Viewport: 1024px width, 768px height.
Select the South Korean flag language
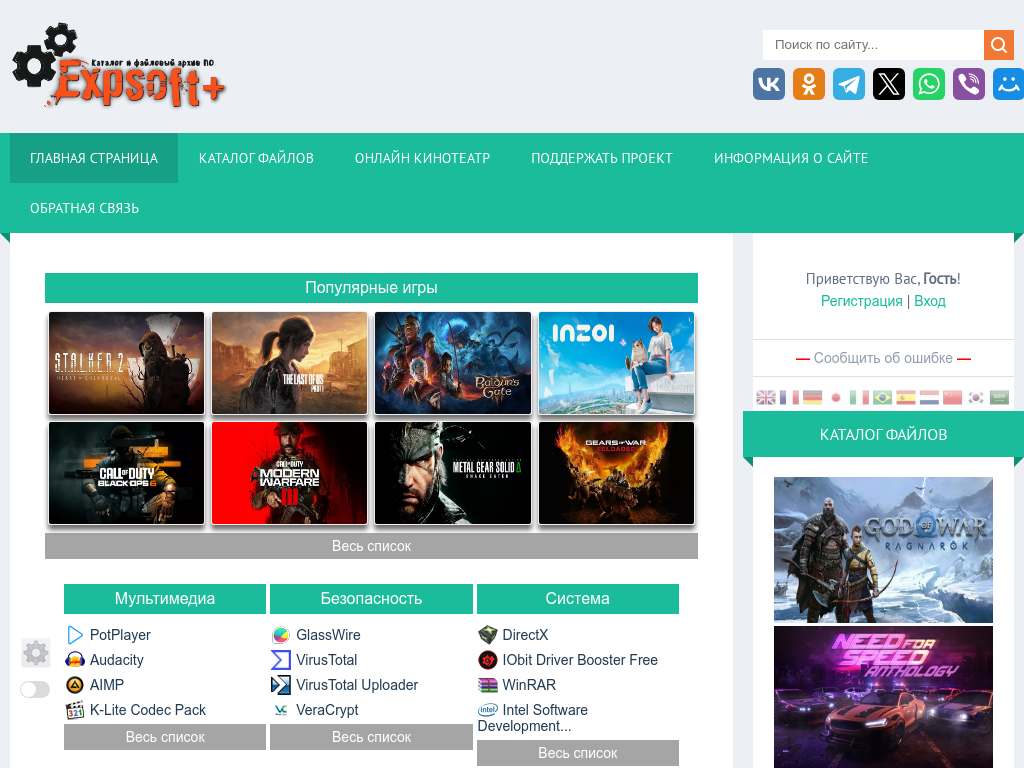976,397
